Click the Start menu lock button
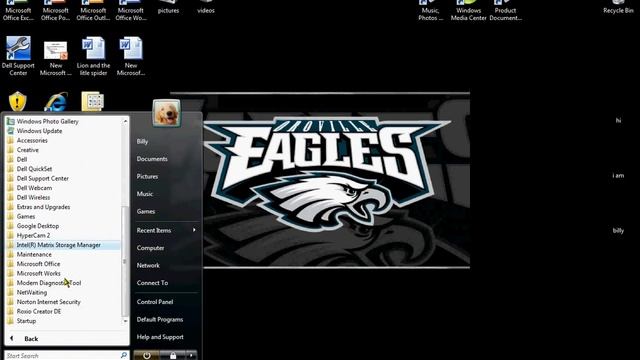 coord(173,356)
